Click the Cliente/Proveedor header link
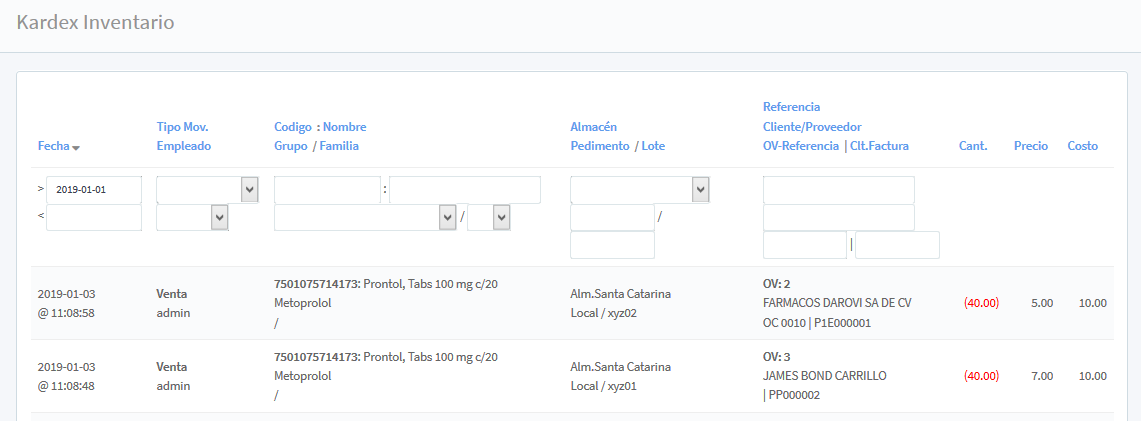 811,127
